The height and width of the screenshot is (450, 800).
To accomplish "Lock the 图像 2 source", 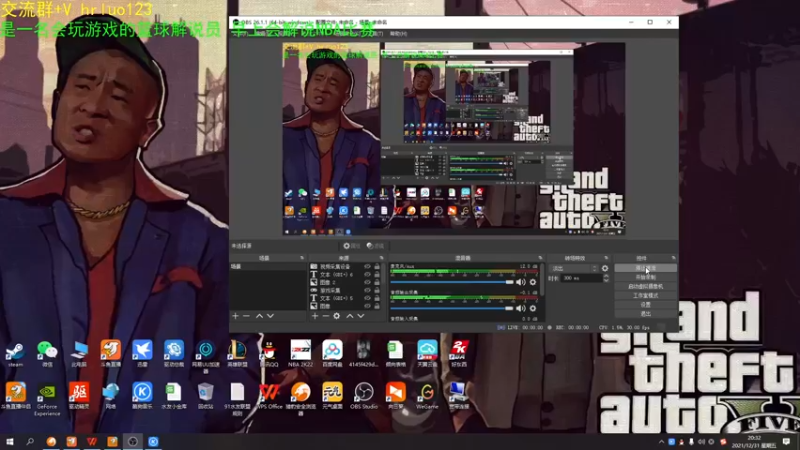I will [x=377, y=282].
